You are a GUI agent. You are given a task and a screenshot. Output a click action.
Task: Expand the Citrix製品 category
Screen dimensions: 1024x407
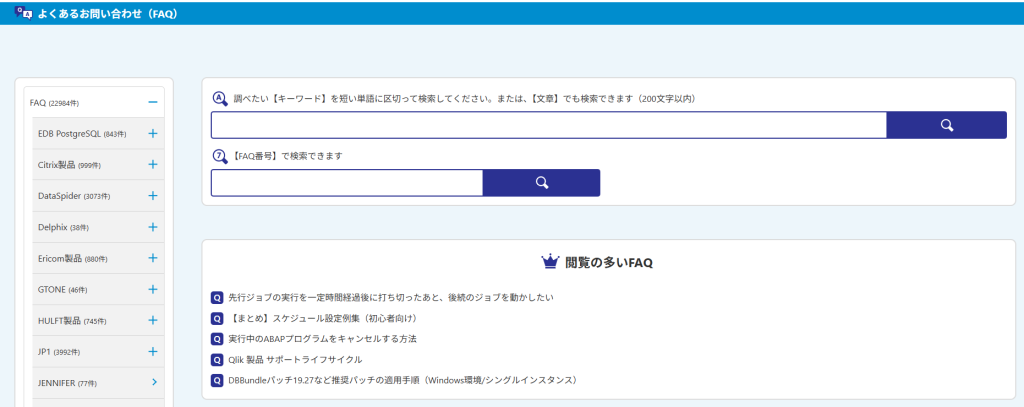click(x=153, y=165)
